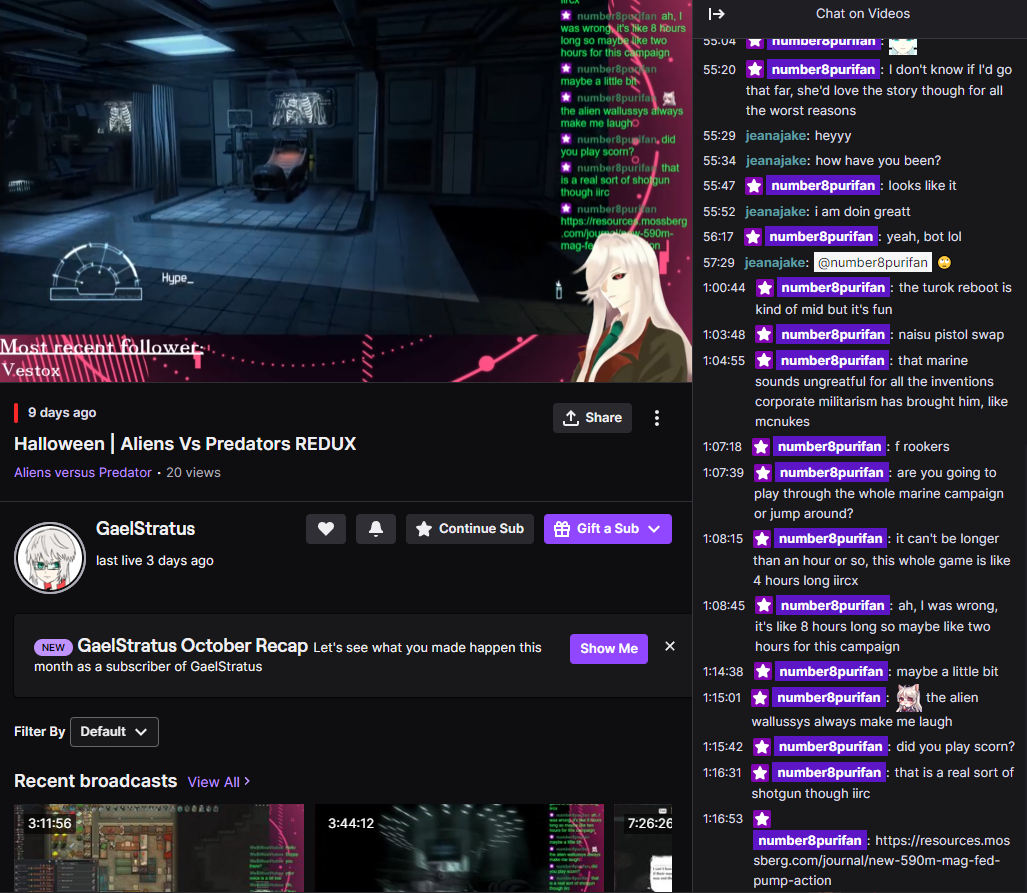Follow or unfollow with the heart button
This screenshot has width=1027, height=893.
click(326, 529)
